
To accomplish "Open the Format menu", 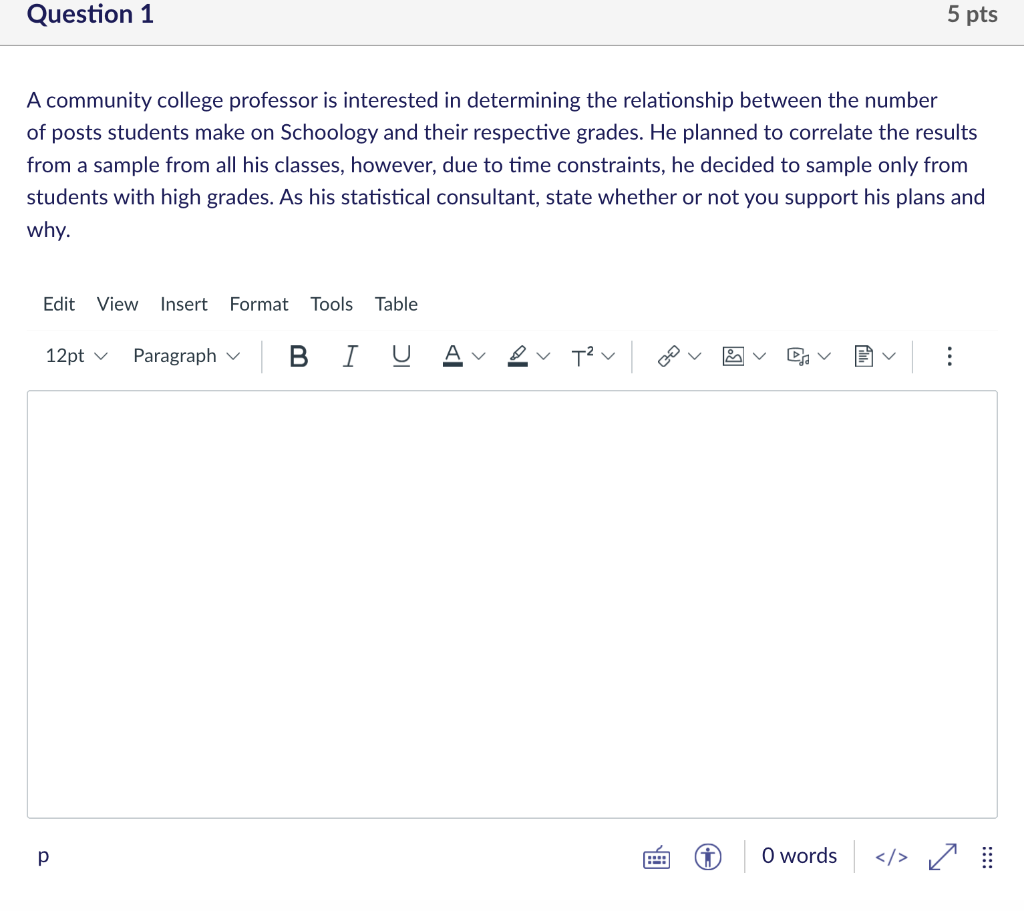I will pos(259,304).
